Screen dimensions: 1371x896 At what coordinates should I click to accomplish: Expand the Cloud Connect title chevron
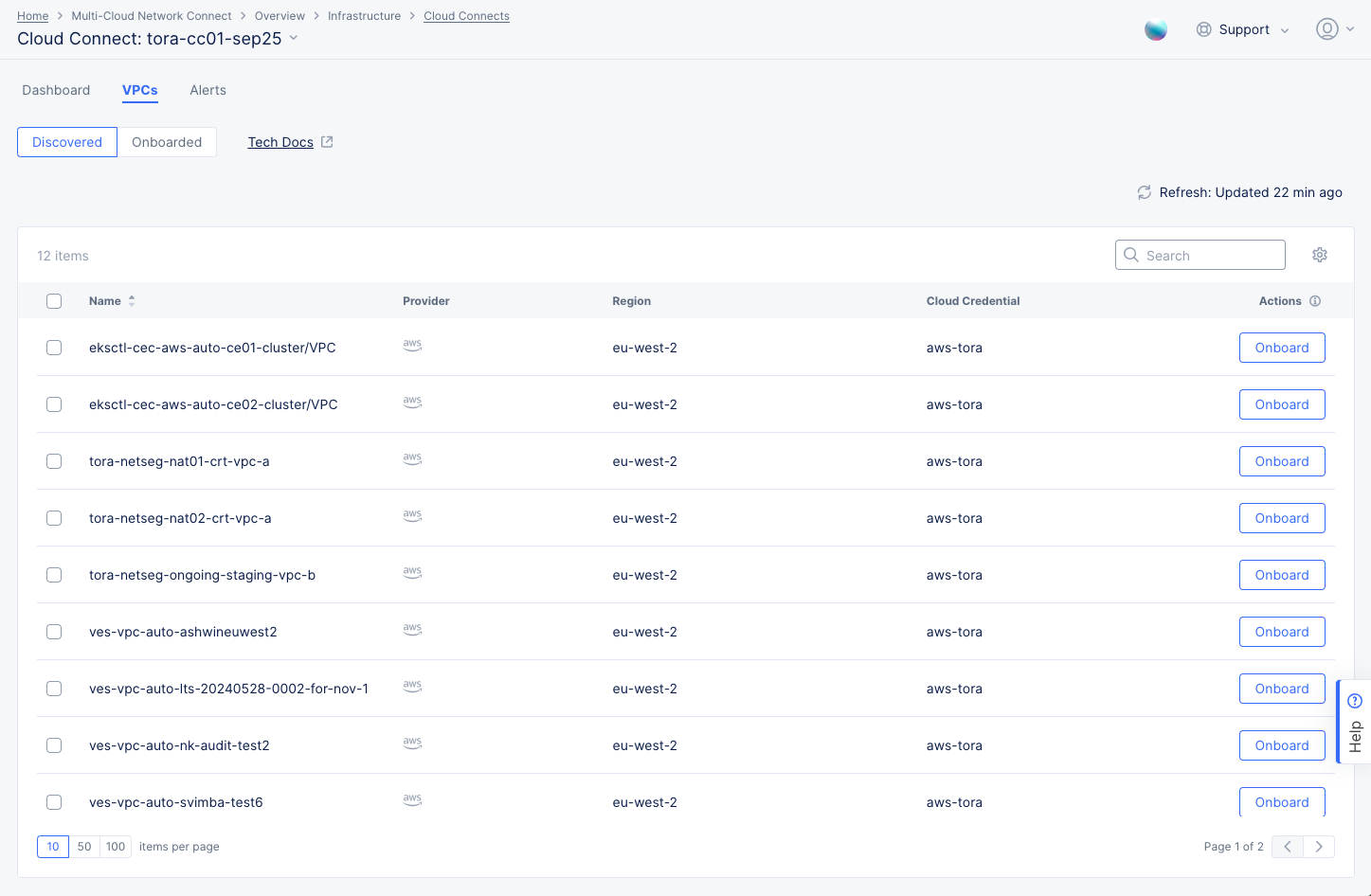(x=294, y=38)
